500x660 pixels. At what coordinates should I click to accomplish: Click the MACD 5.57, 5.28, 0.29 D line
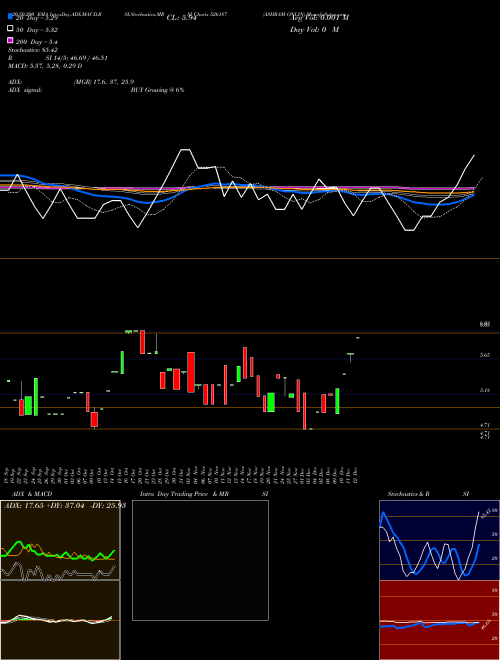point(45,66)
